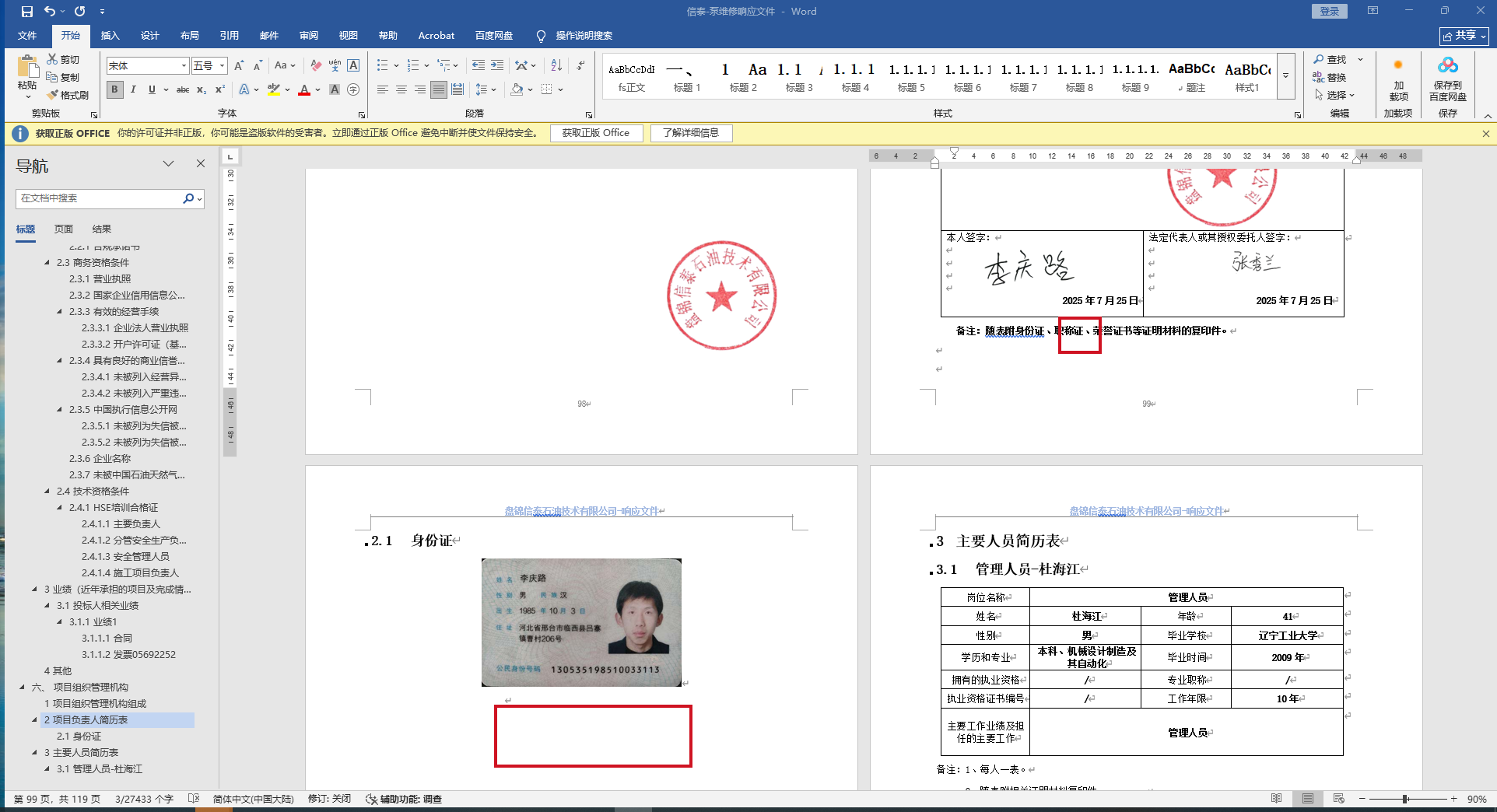
Task: Toggle underline formatting
Action: point(152,90)
